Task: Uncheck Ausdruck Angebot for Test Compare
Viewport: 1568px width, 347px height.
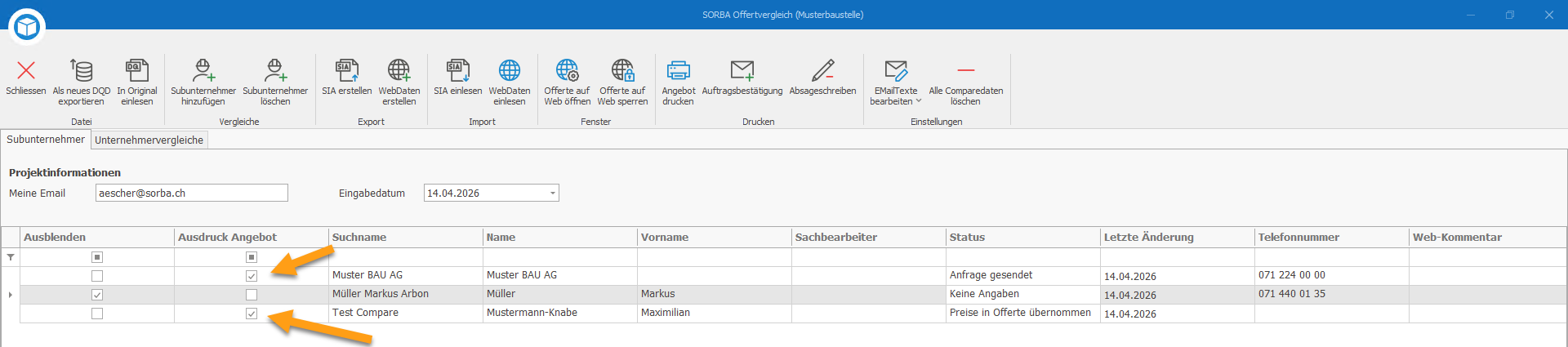Action: click(252, 314)
